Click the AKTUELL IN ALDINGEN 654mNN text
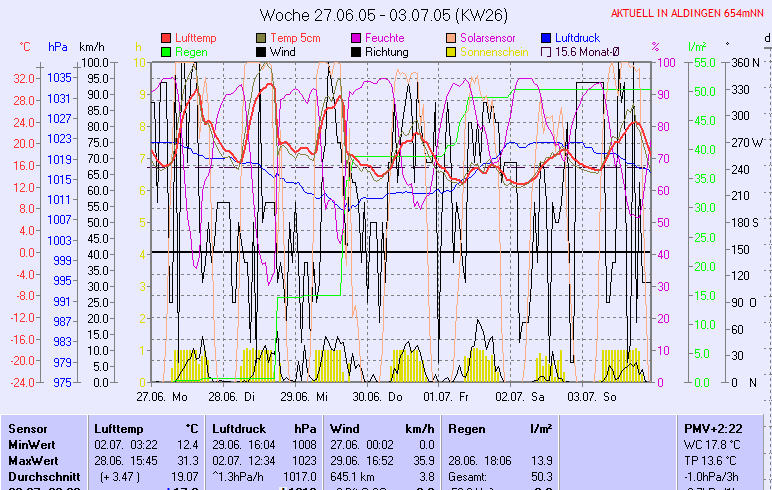Image resolution: width=772 pixels, height=490 pixels. 688,13
